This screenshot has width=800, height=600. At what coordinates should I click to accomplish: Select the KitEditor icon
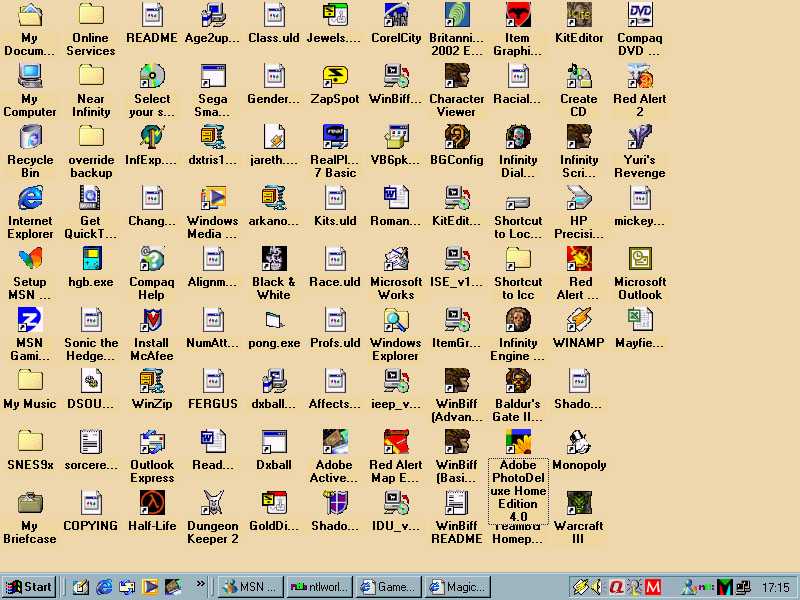pos(579,15)
